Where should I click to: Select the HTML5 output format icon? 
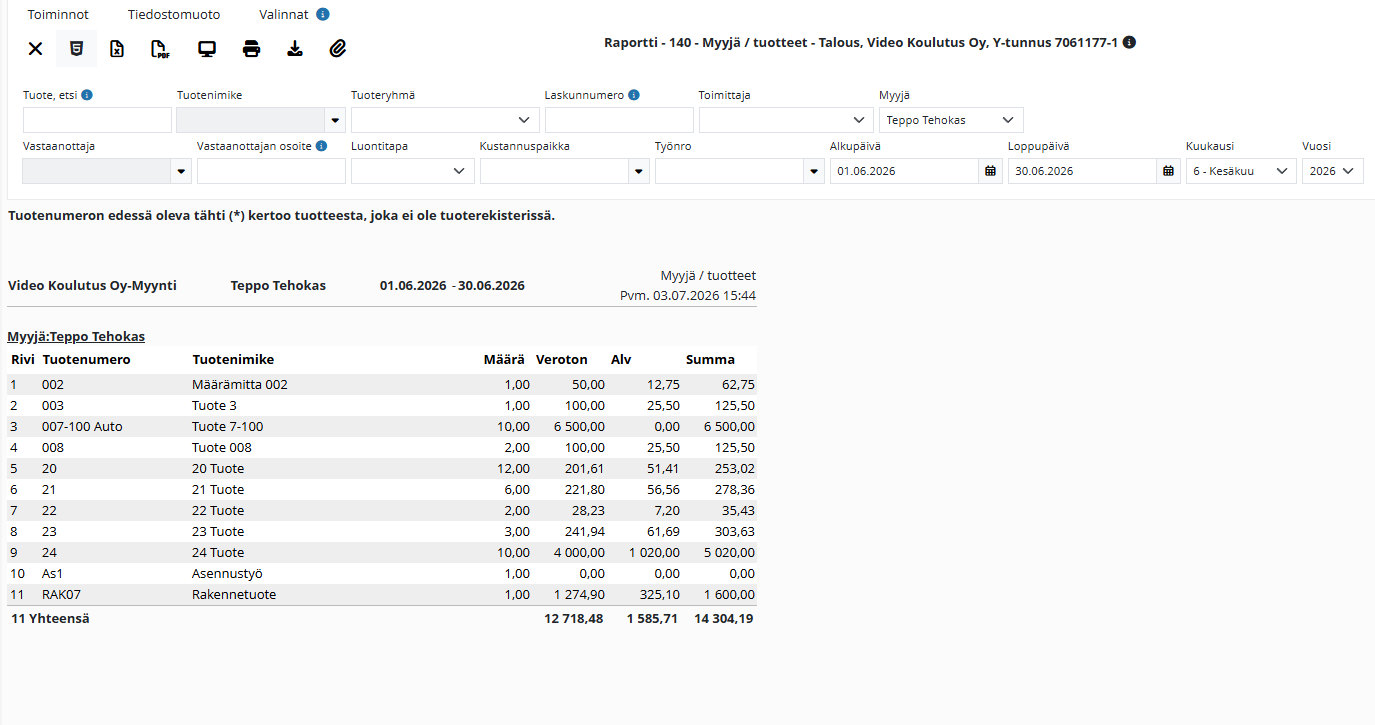point(76,48)
